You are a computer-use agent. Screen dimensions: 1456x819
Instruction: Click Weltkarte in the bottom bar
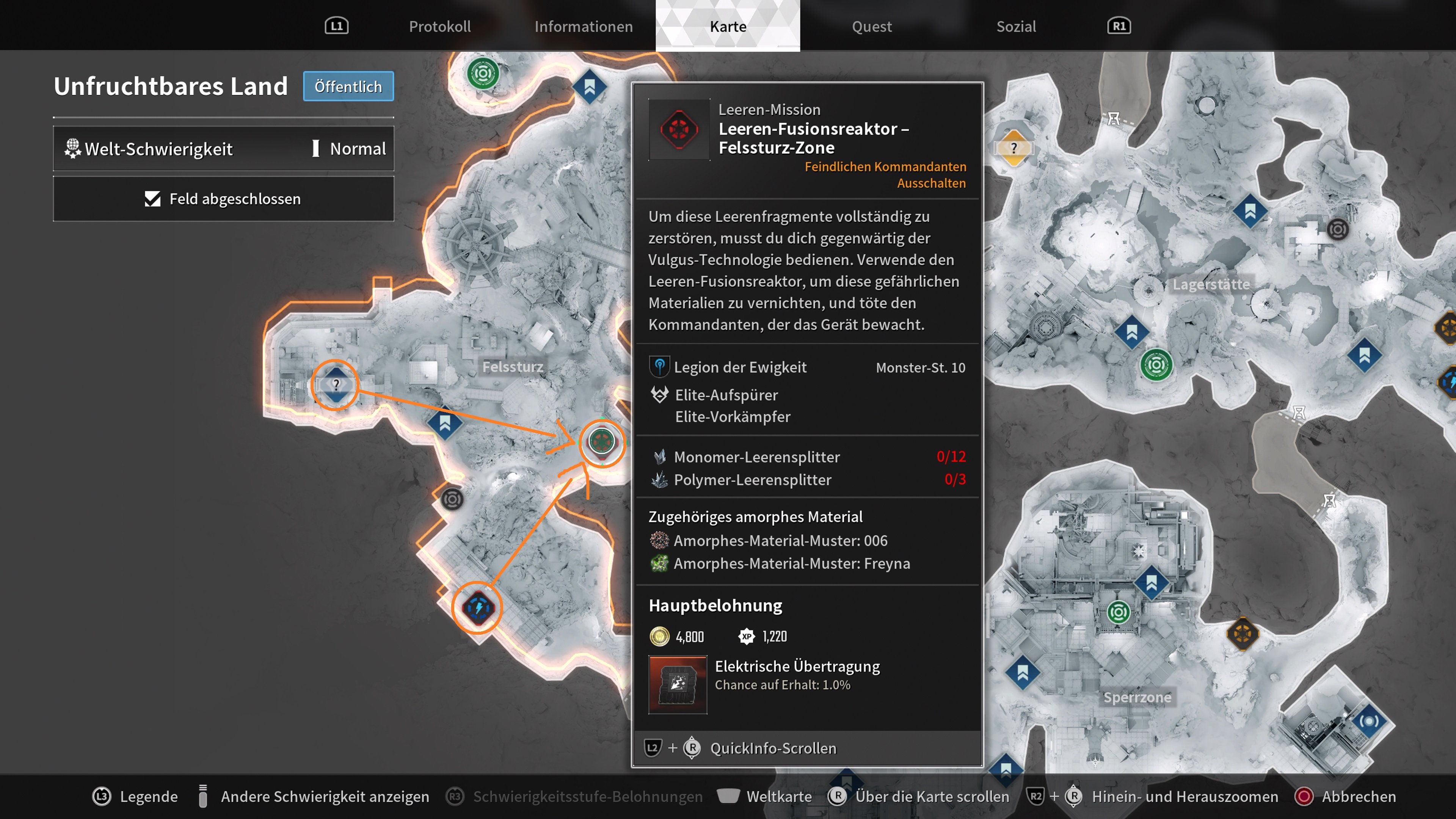(778, 796)
